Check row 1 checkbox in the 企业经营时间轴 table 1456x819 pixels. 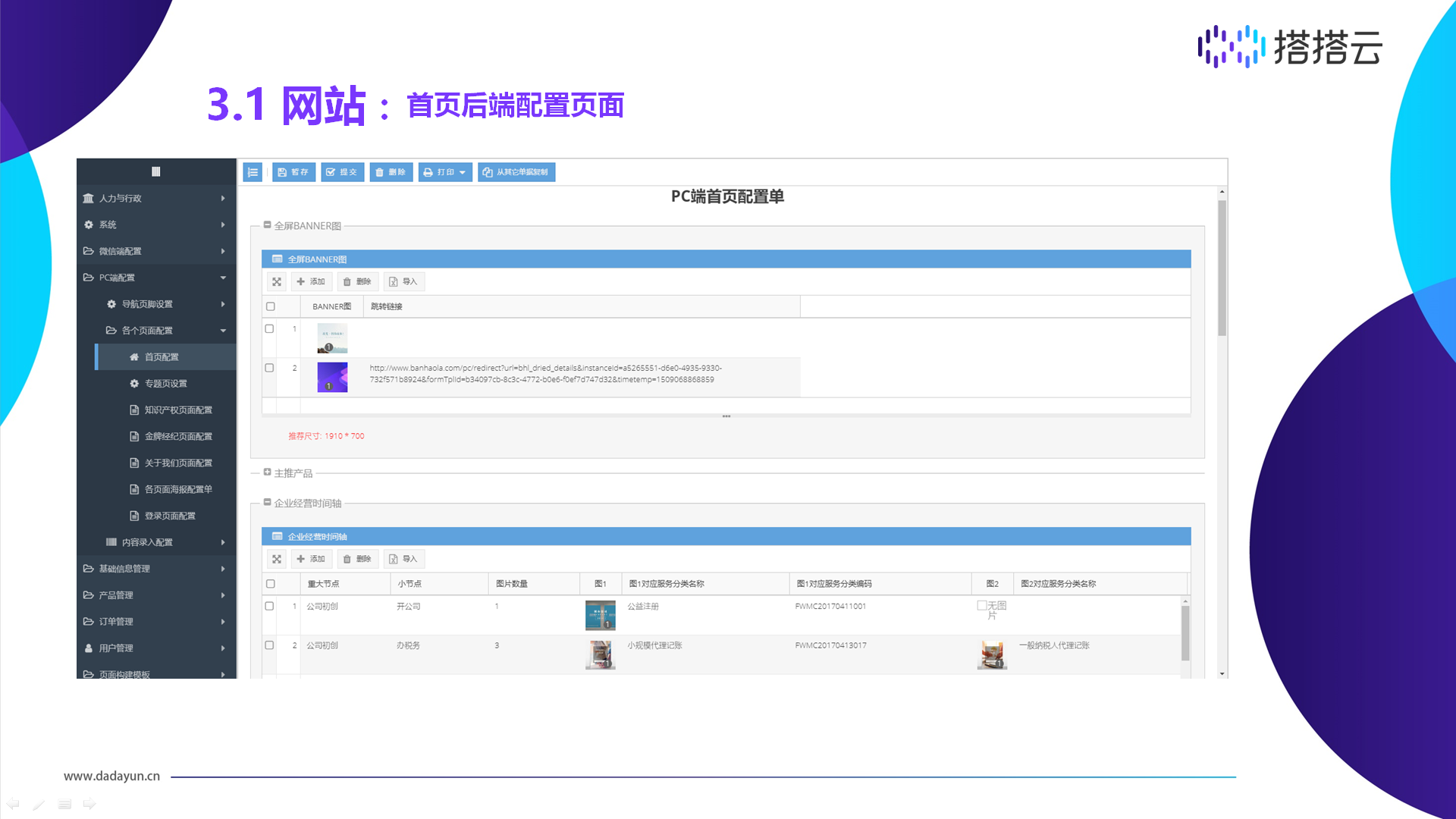point(269,606)
